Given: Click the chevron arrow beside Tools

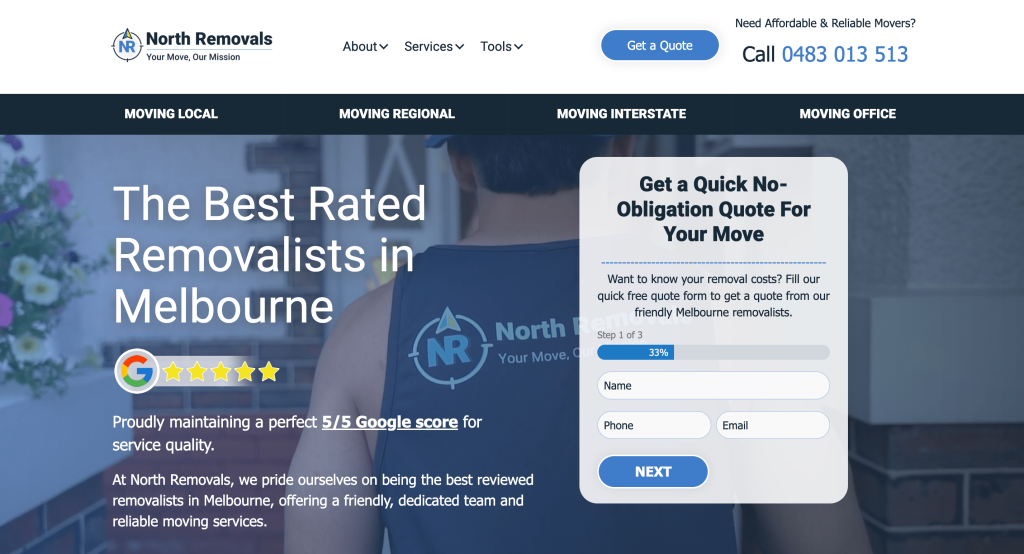Looking at the screenshot, I should click(518, 46).
